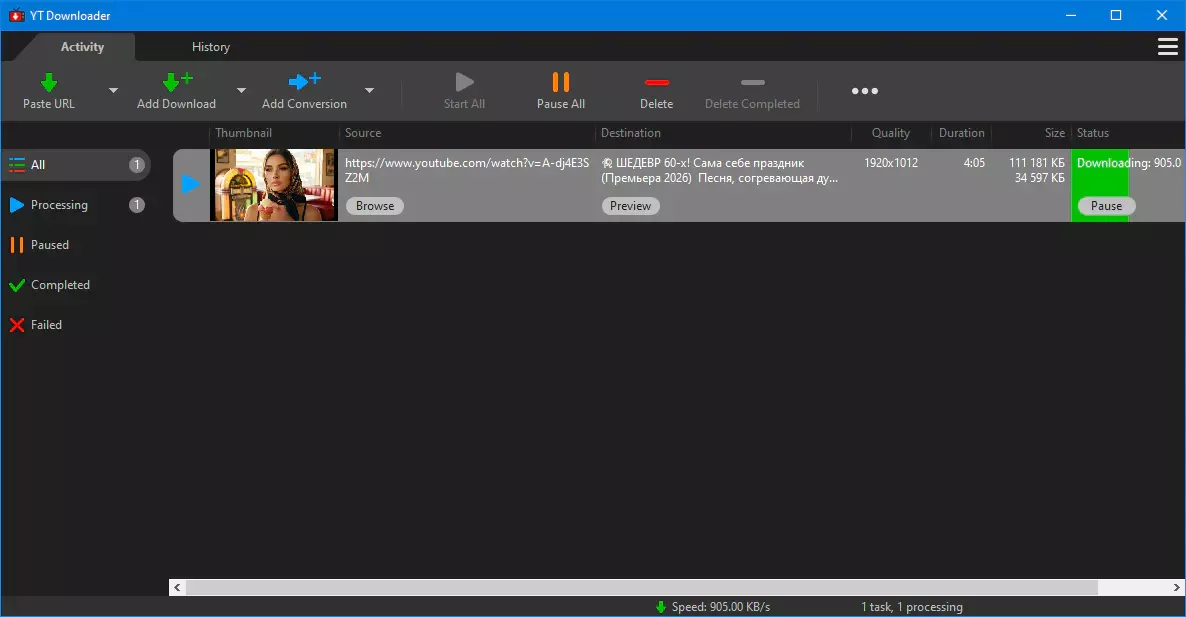1186x617 pixels.
Task: Click the Add Download icon
Action: [x=176, y=82]
